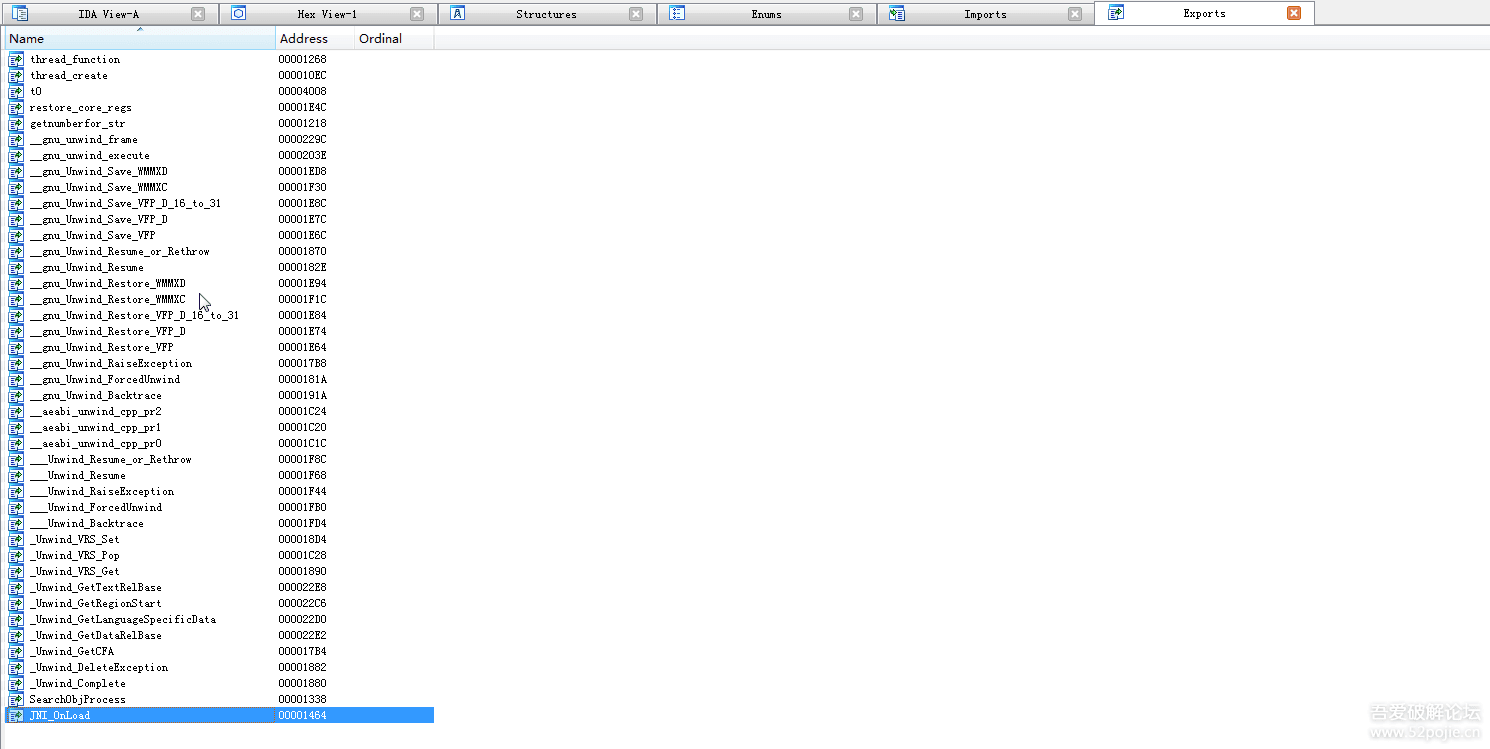Select the _Unwind_VRS_Get export name
Viewport: 1490px width, 749px height.
[x=74, y=572]
